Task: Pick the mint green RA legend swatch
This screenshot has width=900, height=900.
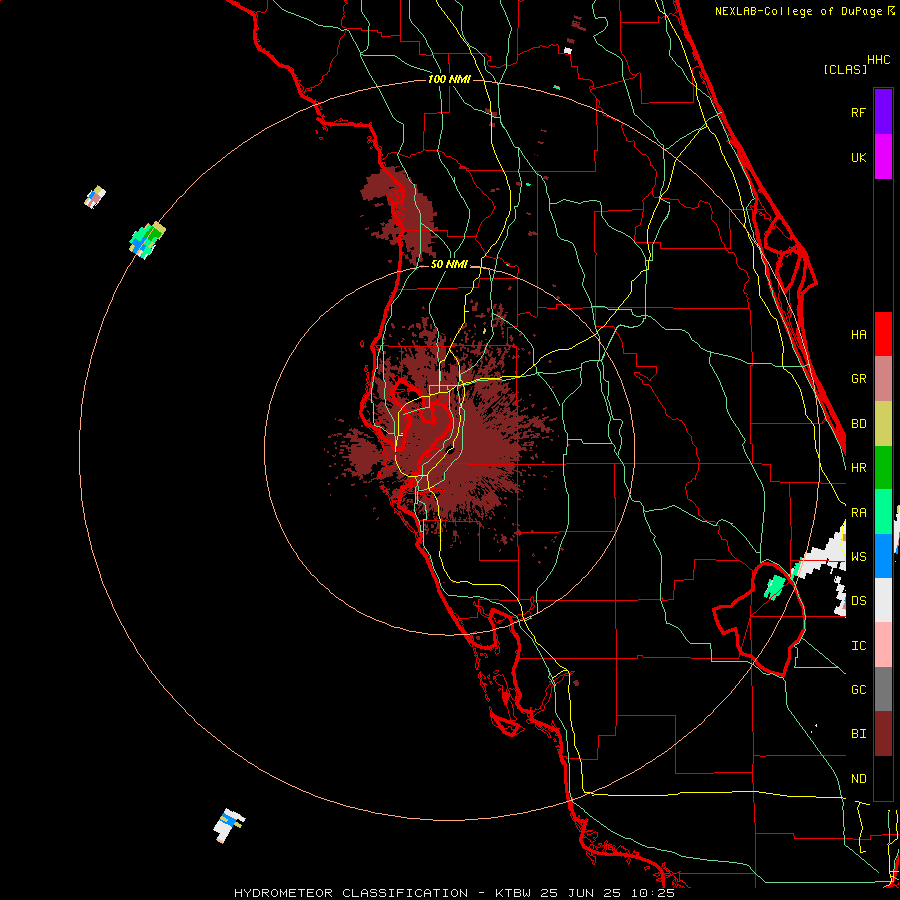Action: click(883, 512)
